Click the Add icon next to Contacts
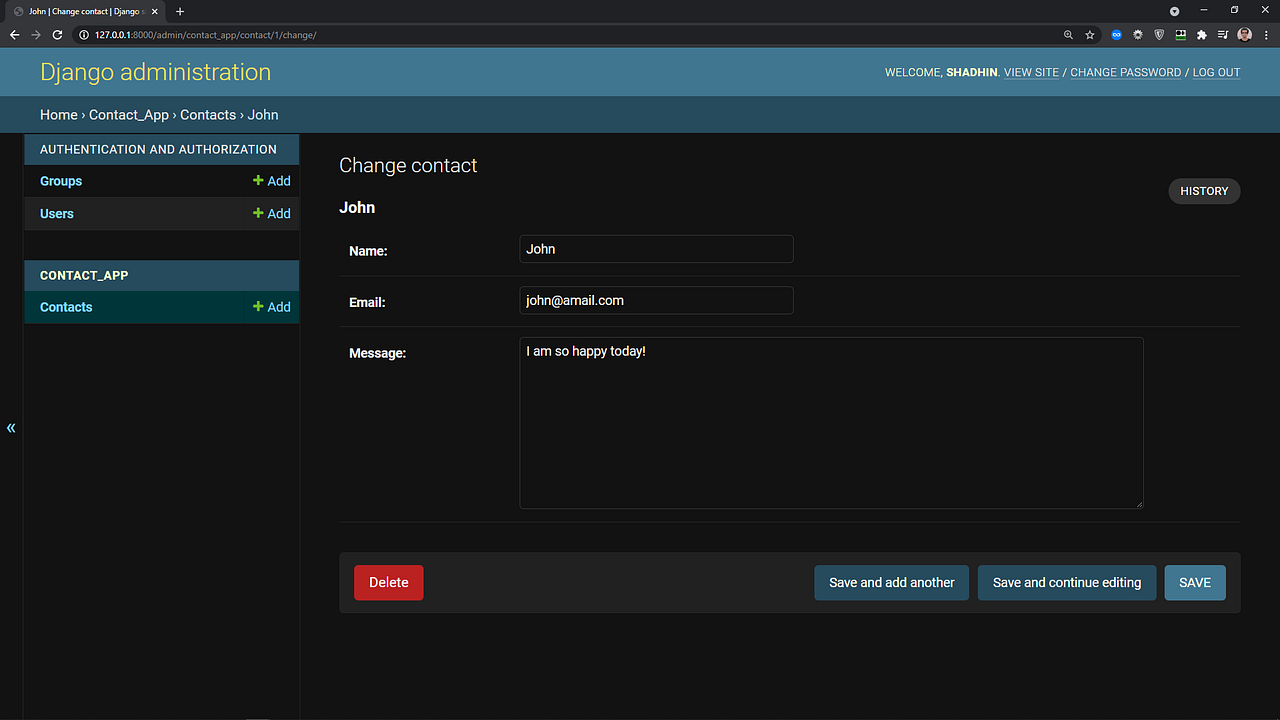Viewport: 1280px width, 720px height. click(270, 307)
